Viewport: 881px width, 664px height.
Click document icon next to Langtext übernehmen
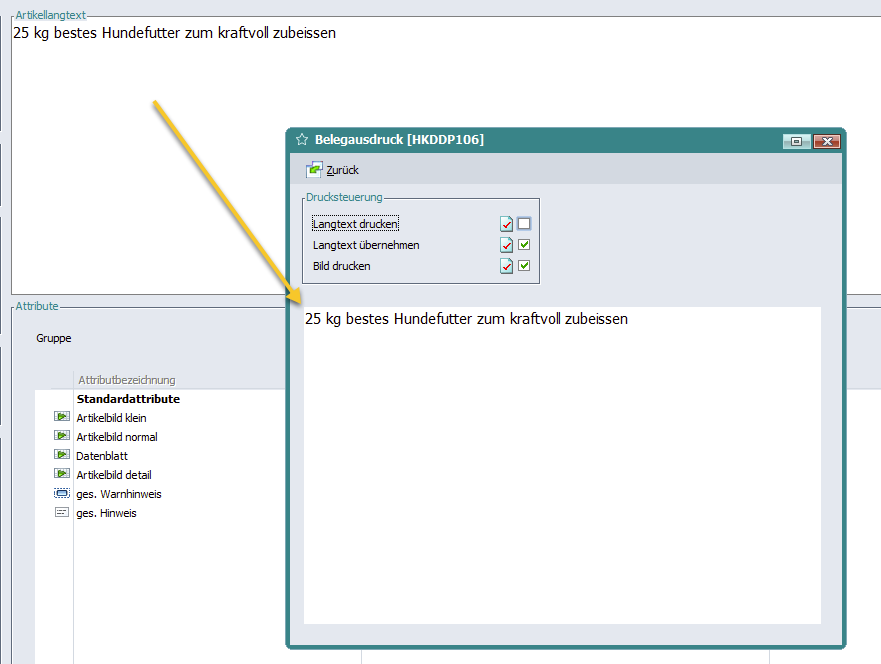507,246
